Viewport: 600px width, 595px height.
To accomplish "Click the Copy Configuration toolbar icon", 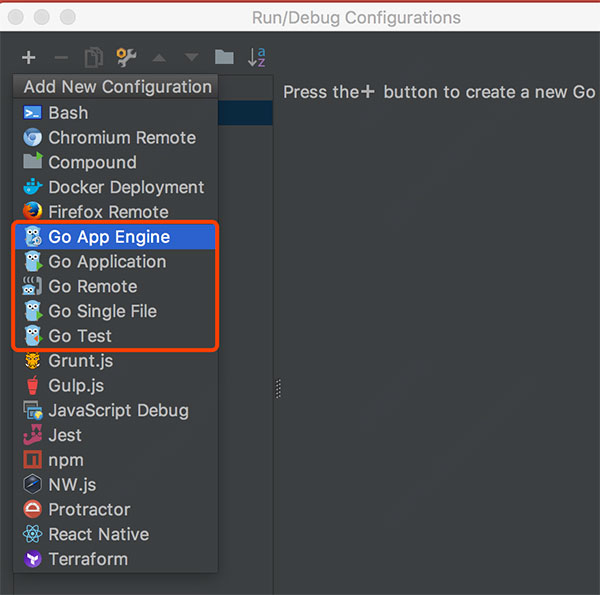I will (x=94, y=58).
